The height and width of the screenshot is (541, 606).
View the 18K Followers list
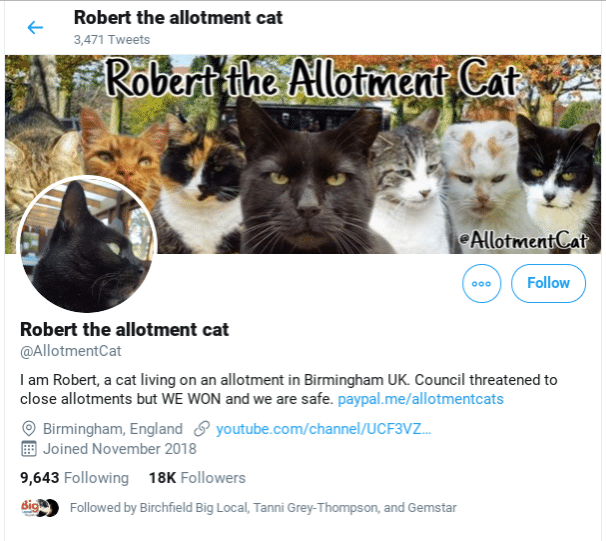click(197, 478)
